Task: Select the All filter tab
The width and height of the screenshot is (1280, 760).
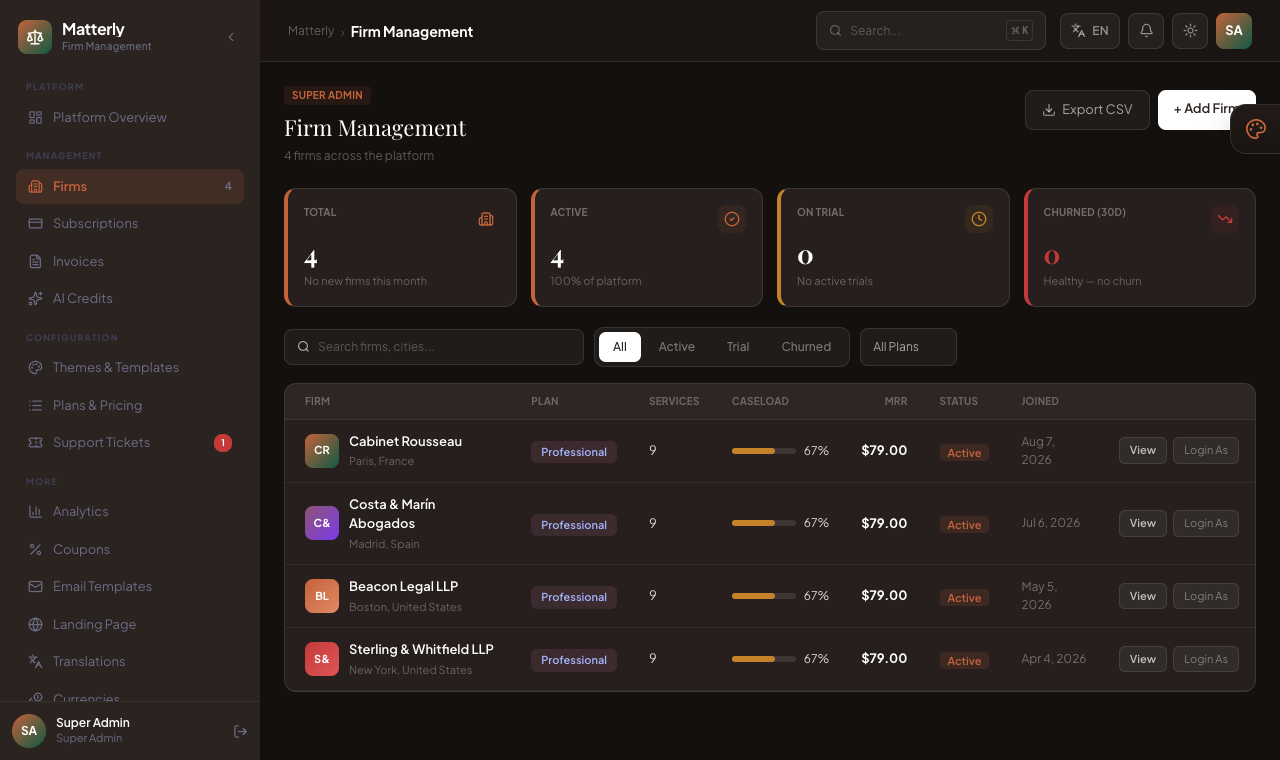Action: coord(620,347)
